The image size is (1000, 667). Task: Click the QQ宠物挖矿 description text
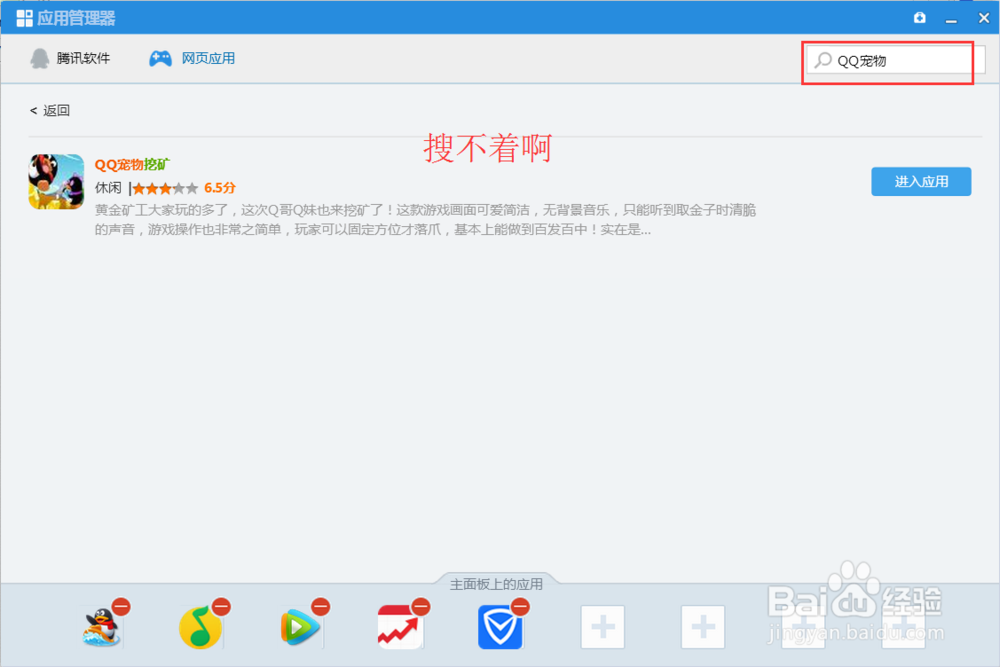click(x=425, y=219)
